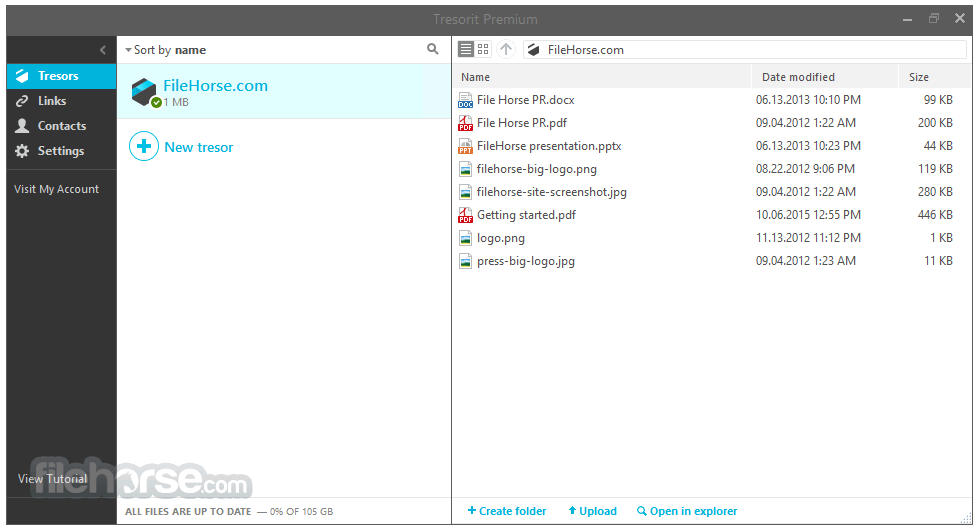Viewport: 977px width, 529px height.
Task: Click the Visit My Account link
Action: click(x=57, y=189)
